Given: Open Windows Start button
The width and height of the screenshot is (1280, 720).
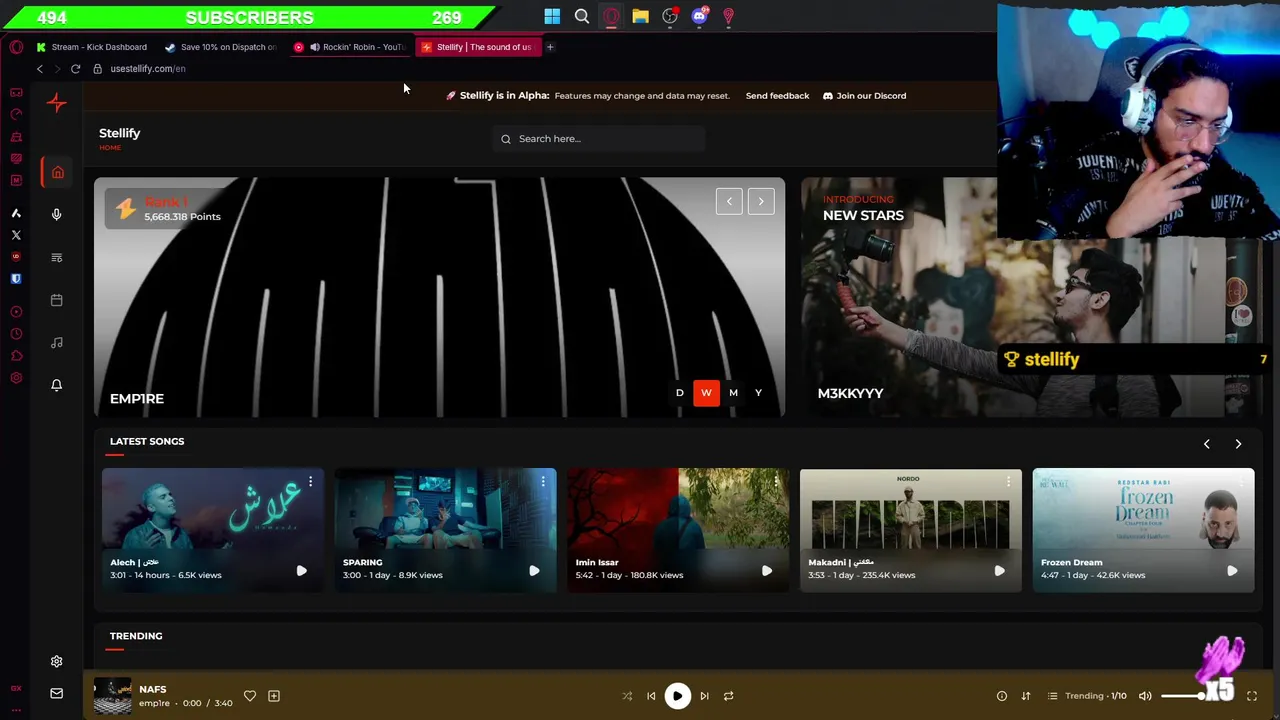Looking at the screenshot, I should coord(552,16).
